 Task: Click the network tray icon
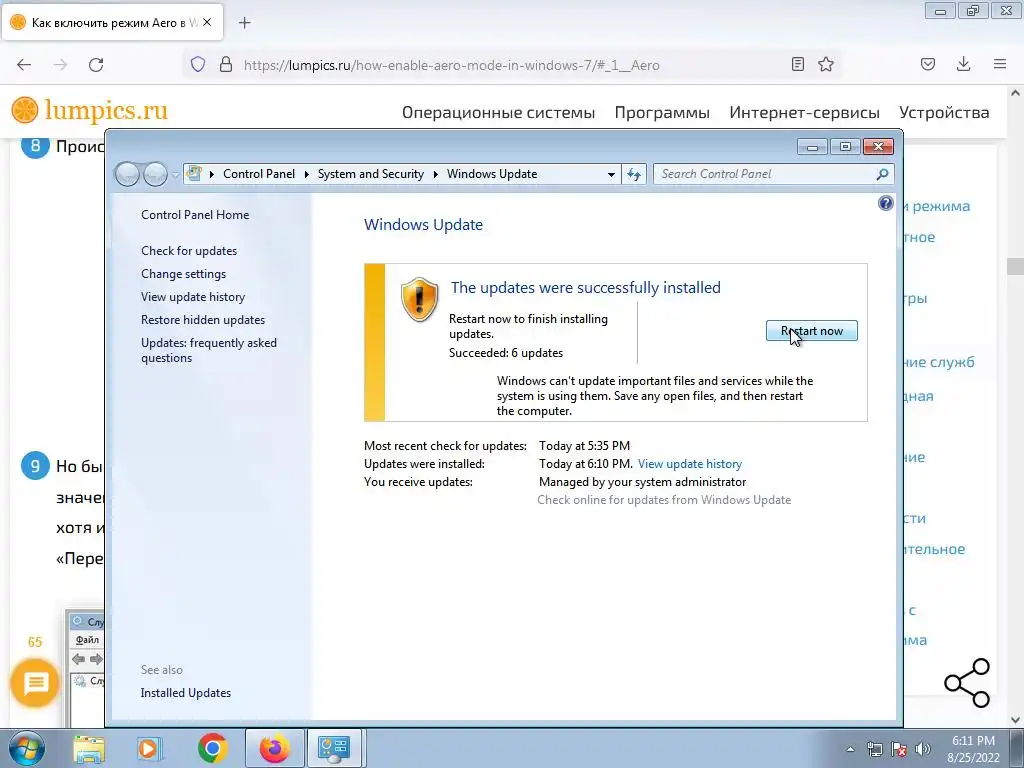coord(874,749)
